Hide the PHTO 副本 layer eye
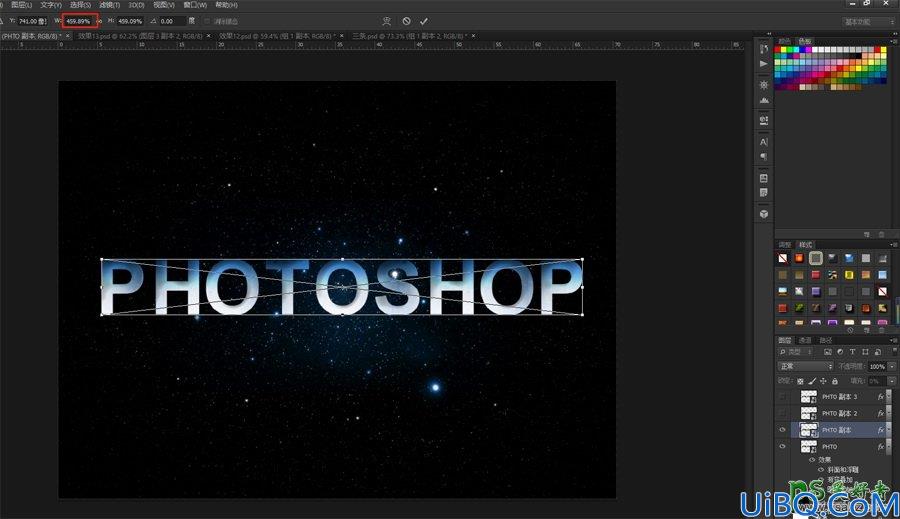Screen dimensions: 900x519 pos(783,429)
